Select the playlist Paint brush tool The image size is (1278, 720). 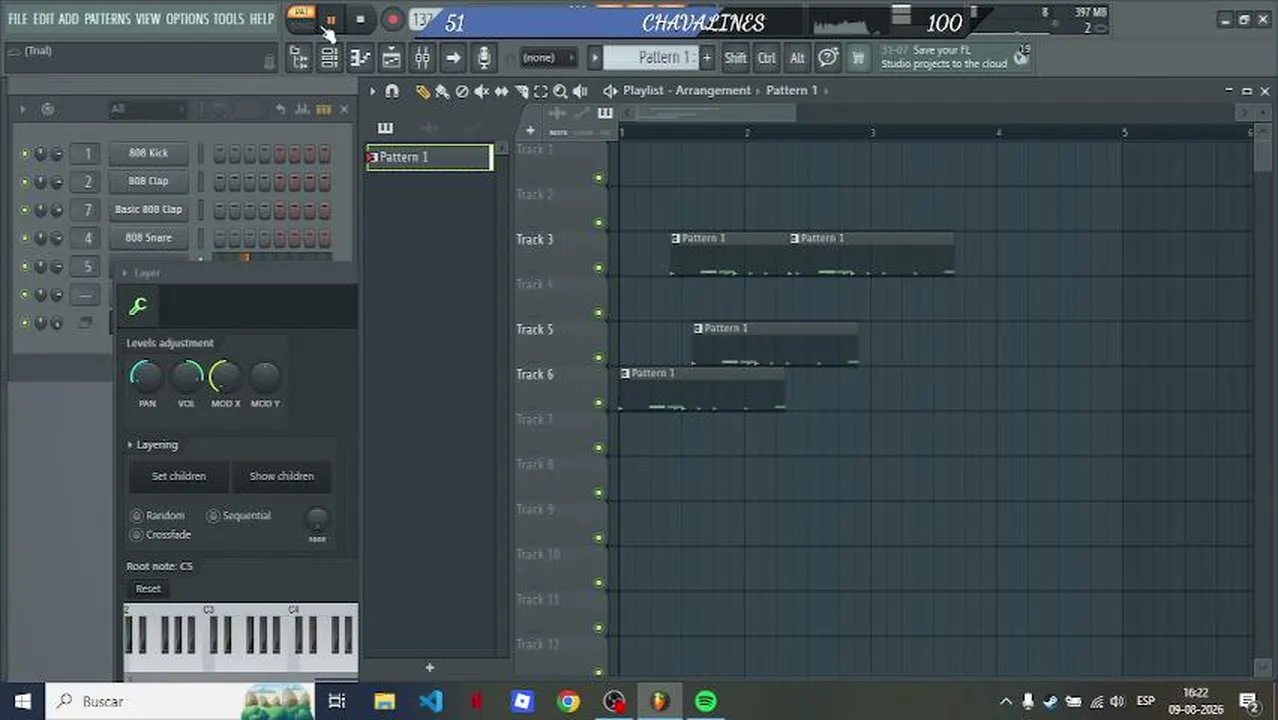click(x=442, y=91)
